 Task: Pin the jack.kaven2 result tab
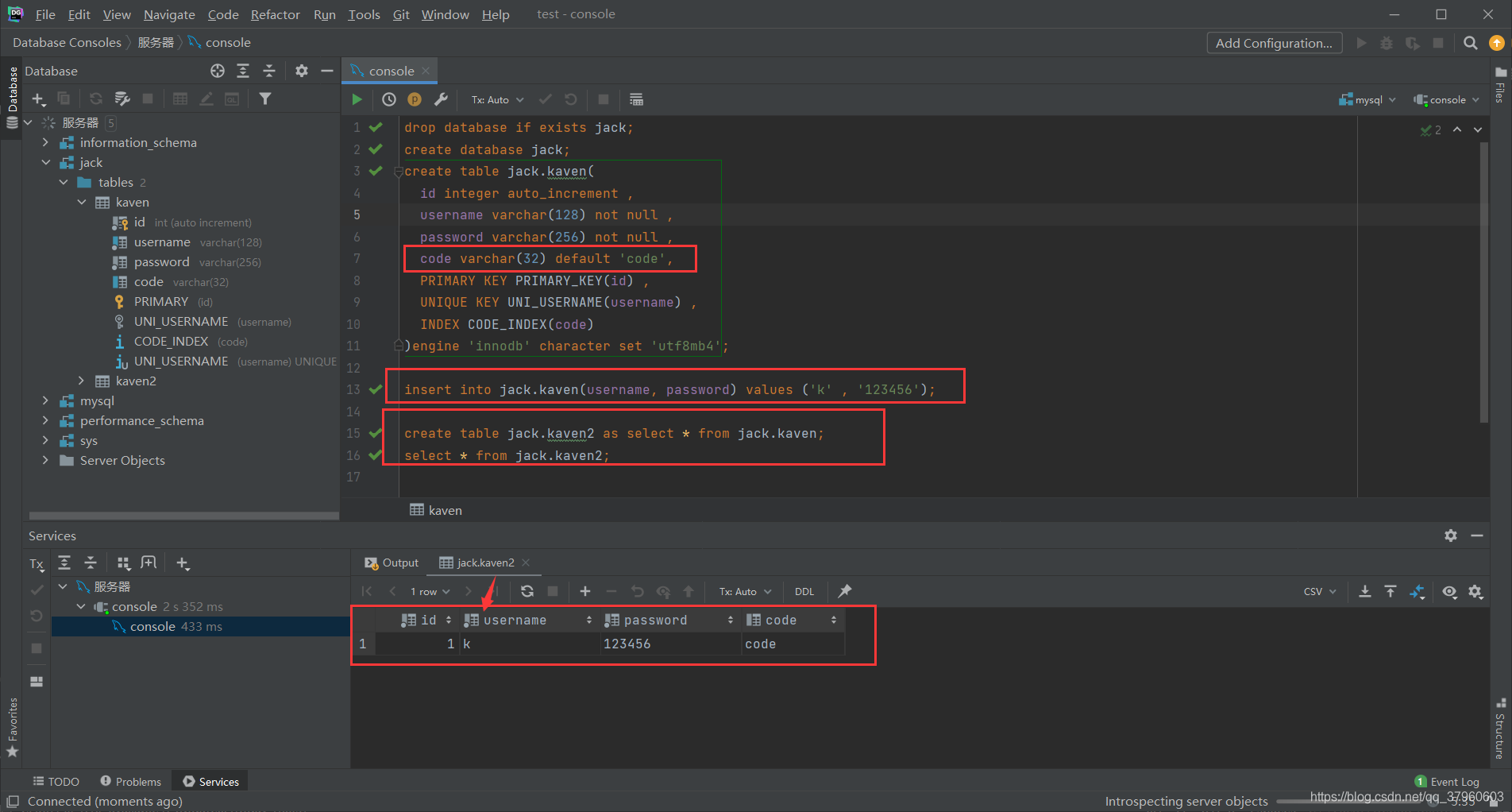(845, 591)
